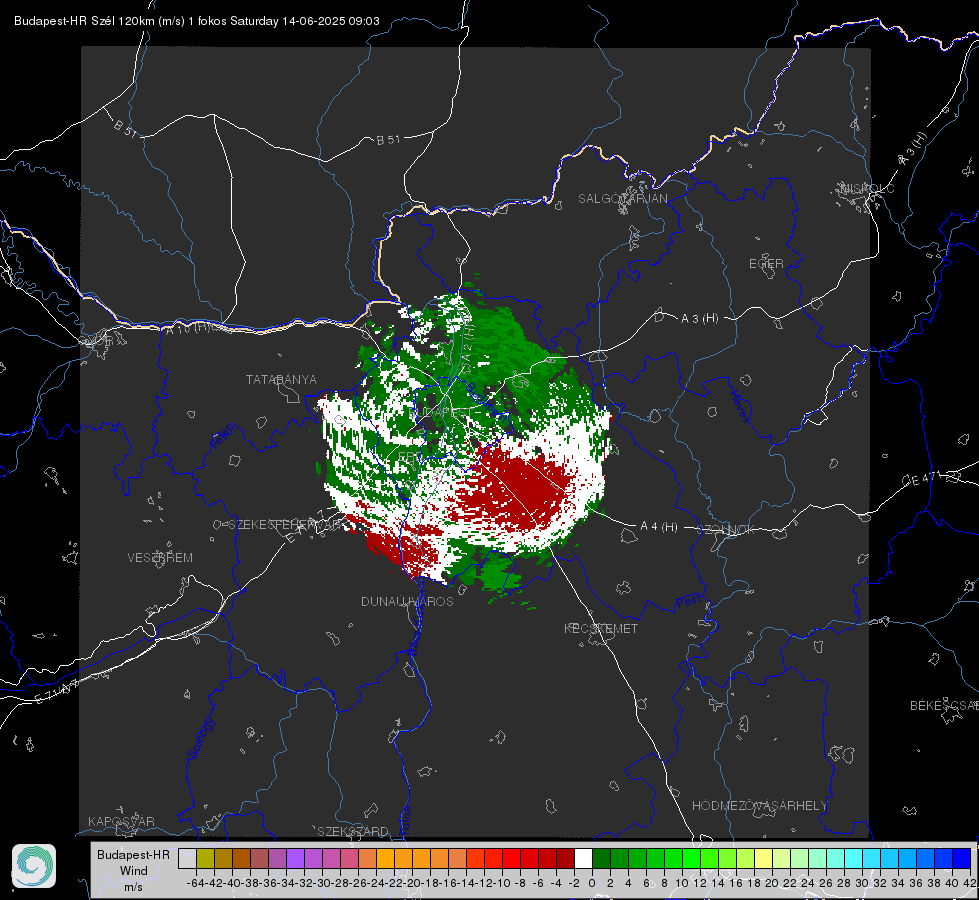Pick the grey swatch left of -64

coord(187,858)
